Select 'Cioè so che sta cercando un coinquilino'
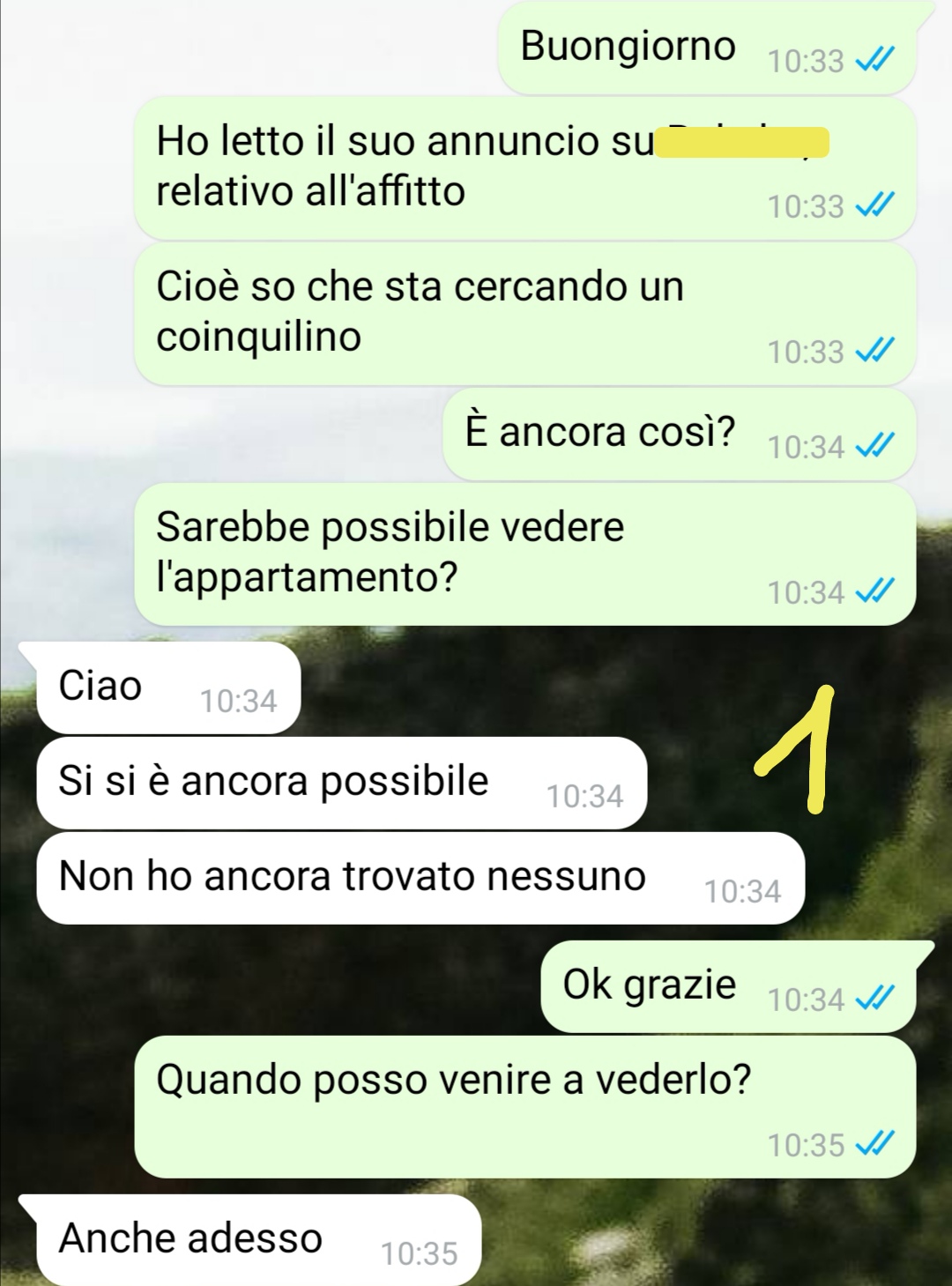952x1286 pixels. tap(525, 314)
